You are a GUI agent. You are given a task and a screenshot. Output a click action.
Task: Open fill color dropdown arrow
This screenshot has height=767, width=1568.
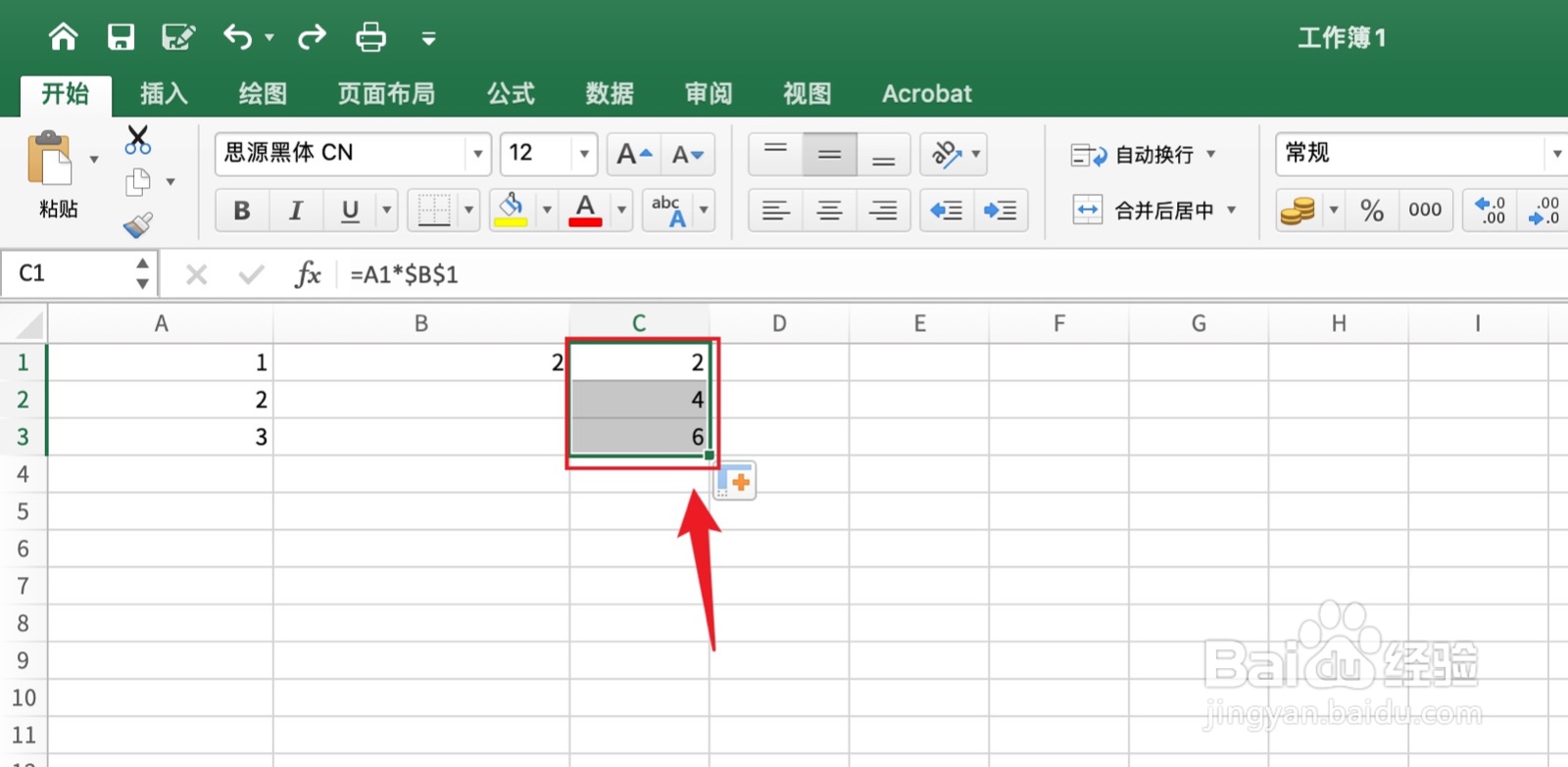[547, 211]
